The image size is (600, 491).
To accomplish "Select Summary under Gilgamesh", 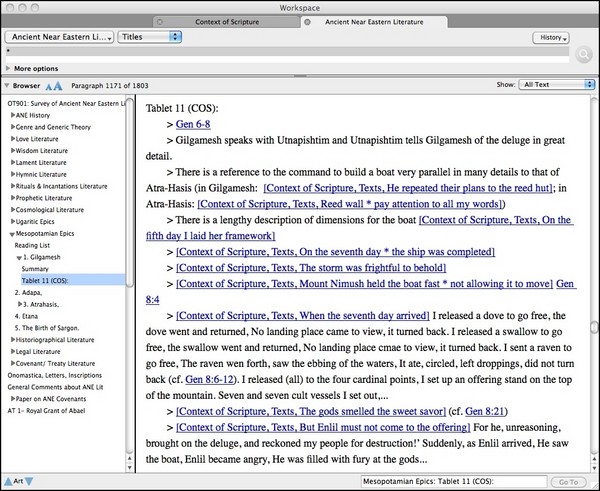I will 35,269.
